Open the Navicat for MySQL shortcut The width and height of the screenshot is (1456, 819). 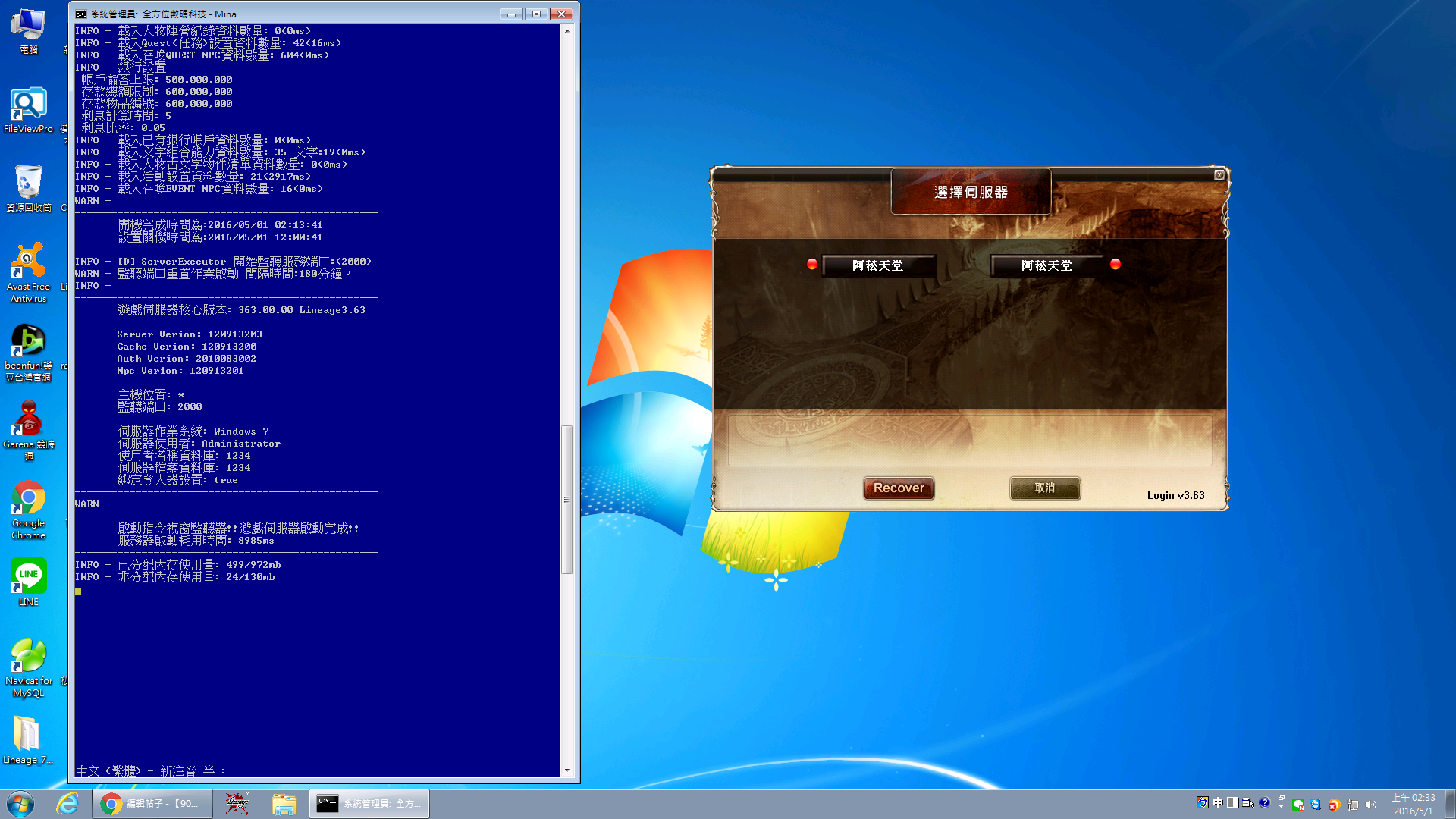pos(28,667)
